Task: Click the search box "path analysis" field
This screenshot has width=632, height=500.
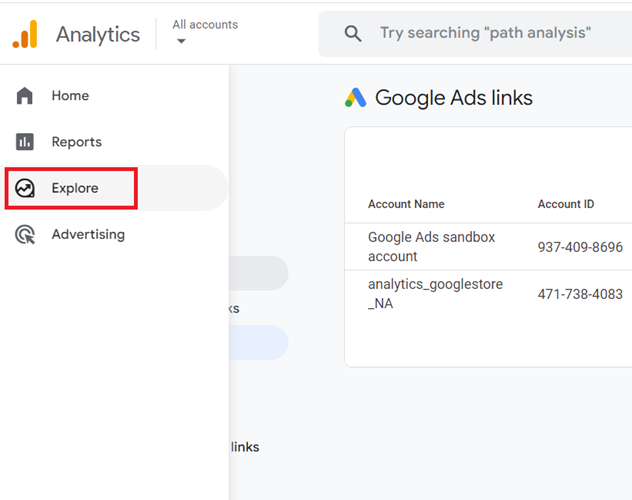Action: click(x=476, y=33)
